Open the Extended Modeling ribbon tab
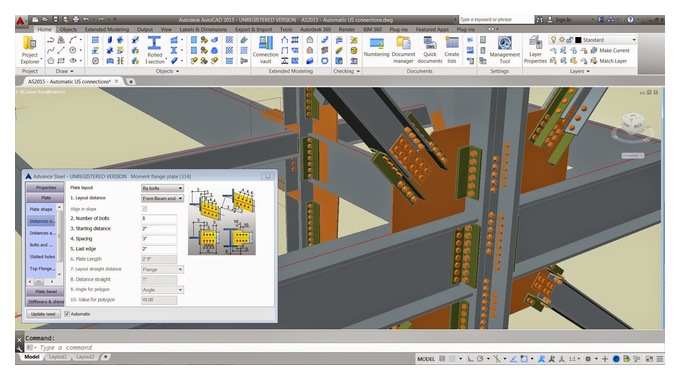680x380 pixels. [x=107, y=29]
